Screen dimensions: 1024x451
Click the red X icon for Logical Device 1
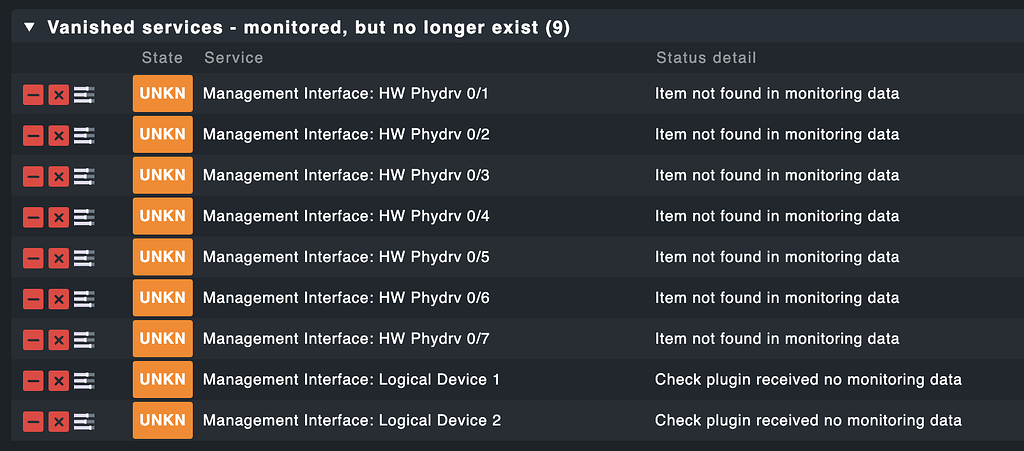coord(59,381)
